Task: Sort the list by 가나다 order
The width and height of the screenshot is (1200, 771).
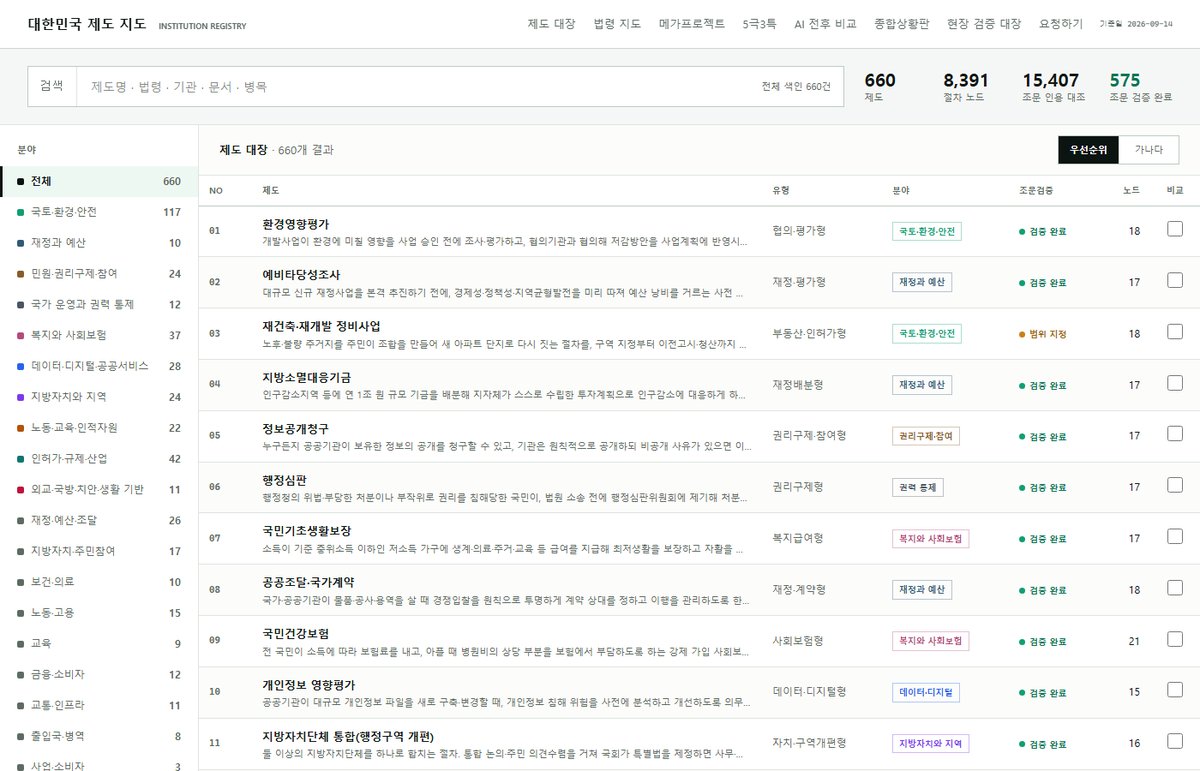Action: click(x=1149, y=150)
